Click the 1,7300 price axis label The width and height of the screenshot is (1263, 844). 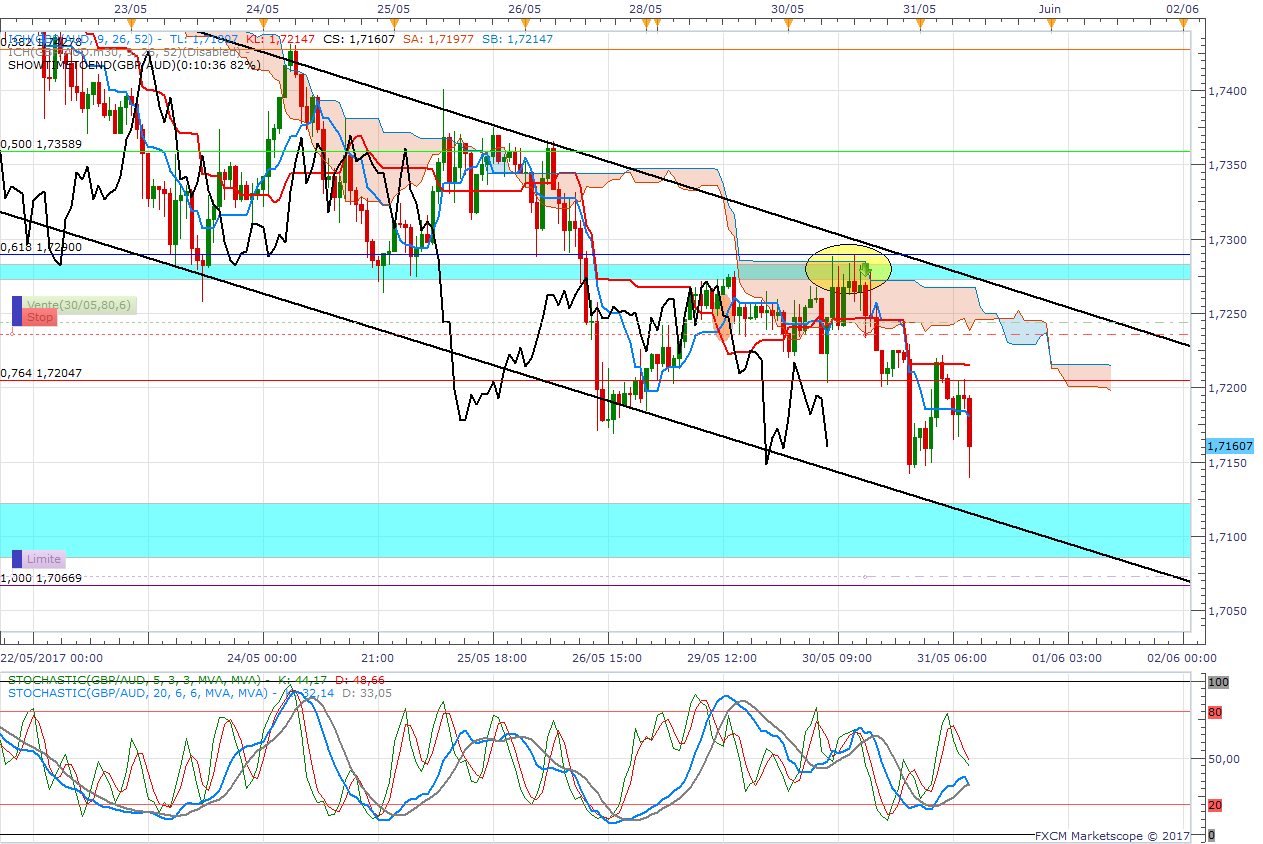1227,241
